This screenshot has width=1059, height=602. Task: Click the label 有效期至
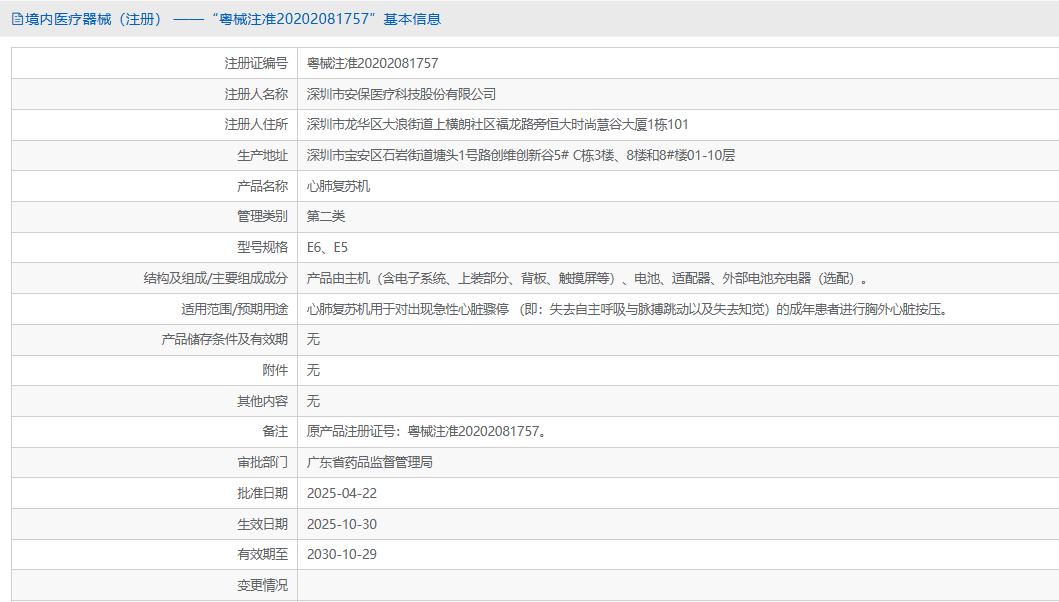click(x=262, y=554)
